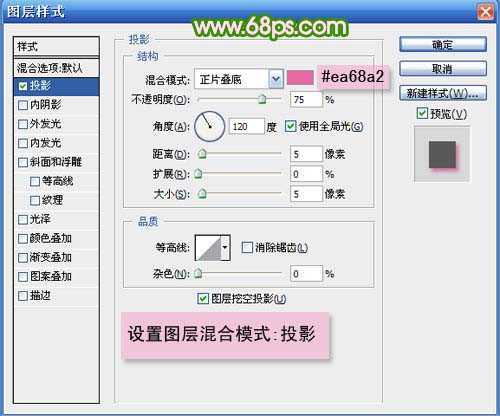
Task: Click the opacity value field showing 75
Action: [306, 99]
